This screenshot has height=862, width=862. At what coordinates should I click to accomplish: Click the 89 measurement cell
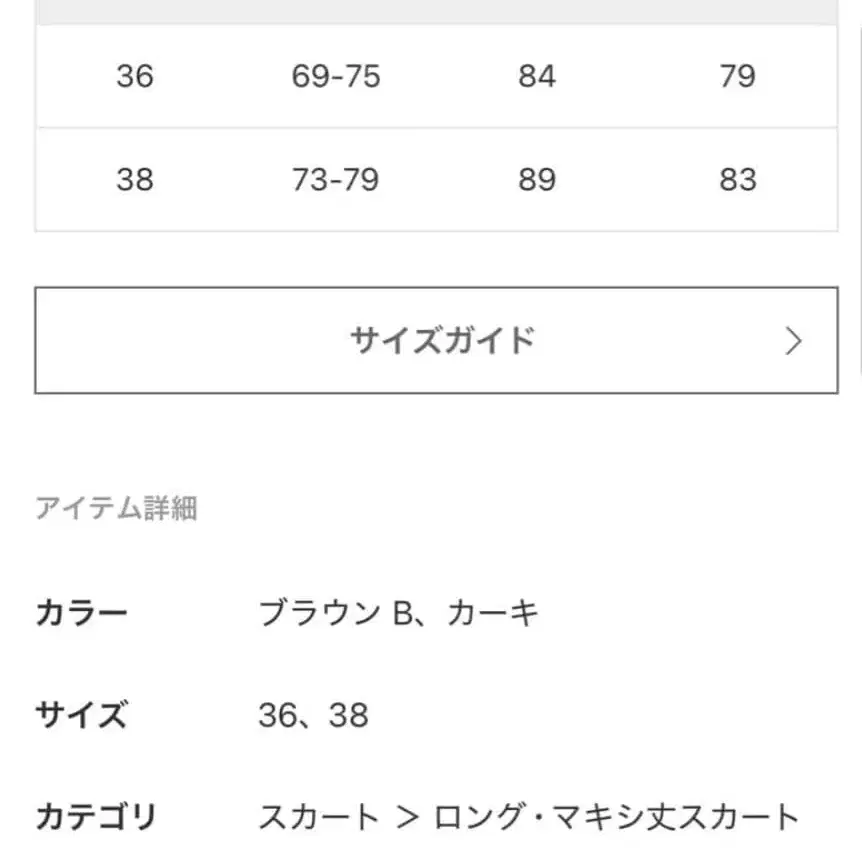[539, 180]
